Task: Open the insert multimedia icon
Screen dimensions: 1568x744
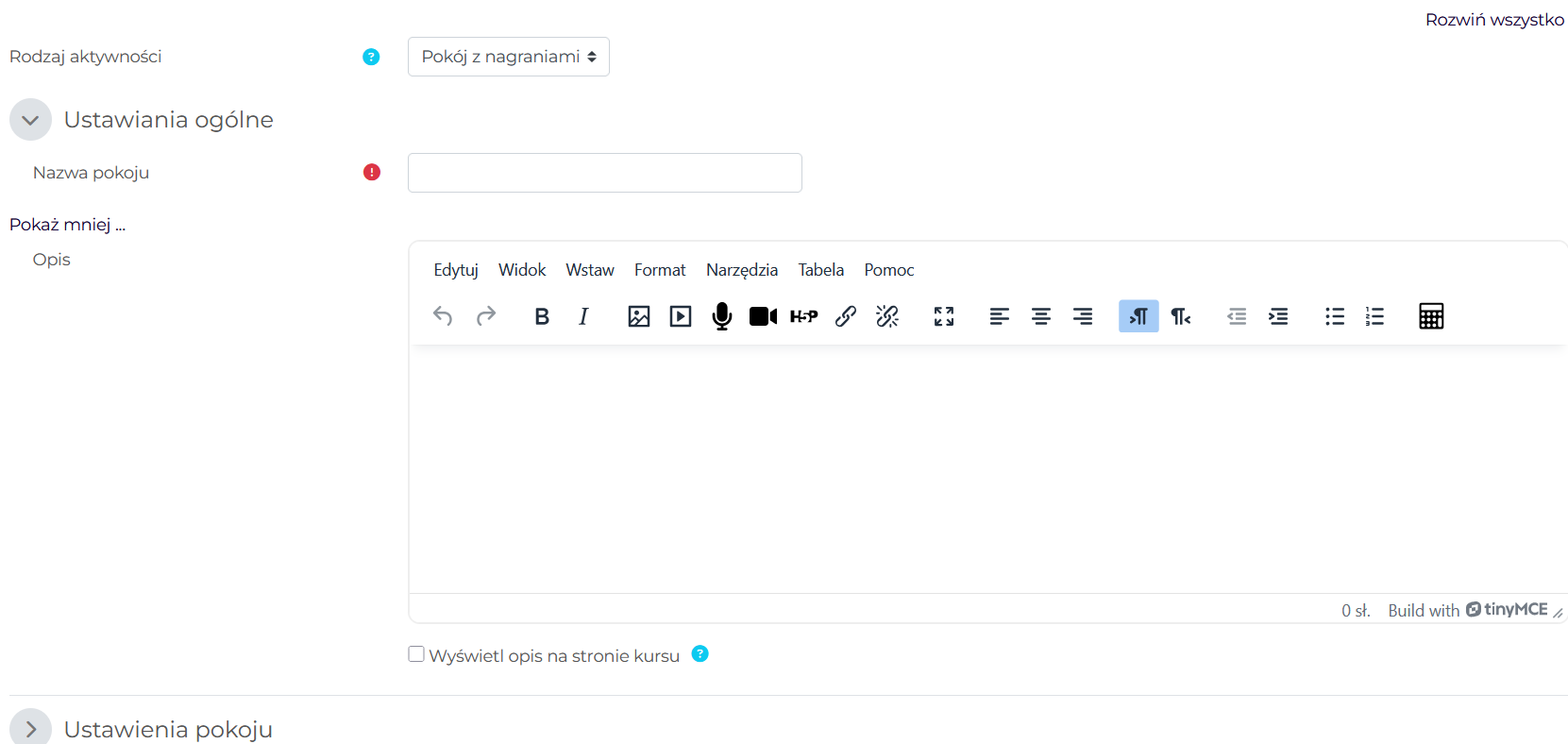Action: [681, 316]
